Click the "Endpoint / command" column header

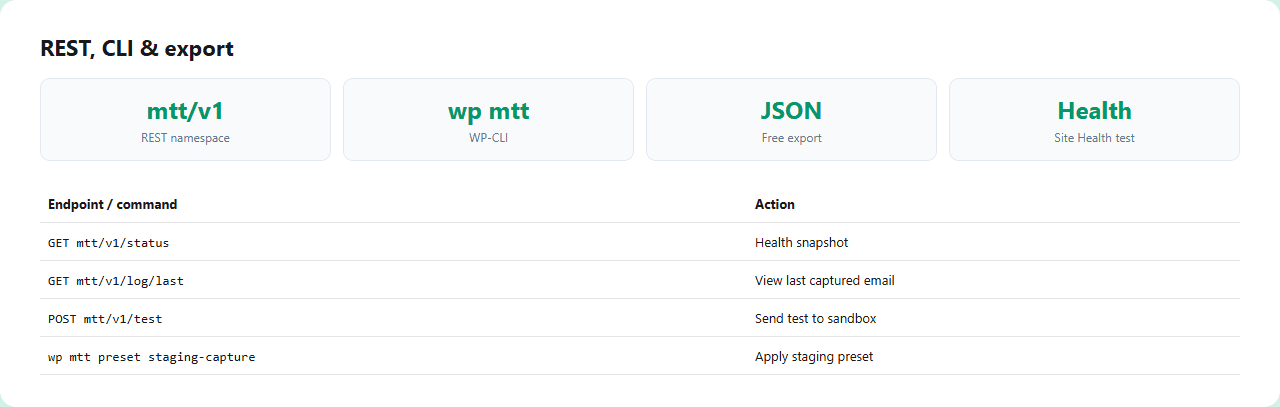point(112,204)
